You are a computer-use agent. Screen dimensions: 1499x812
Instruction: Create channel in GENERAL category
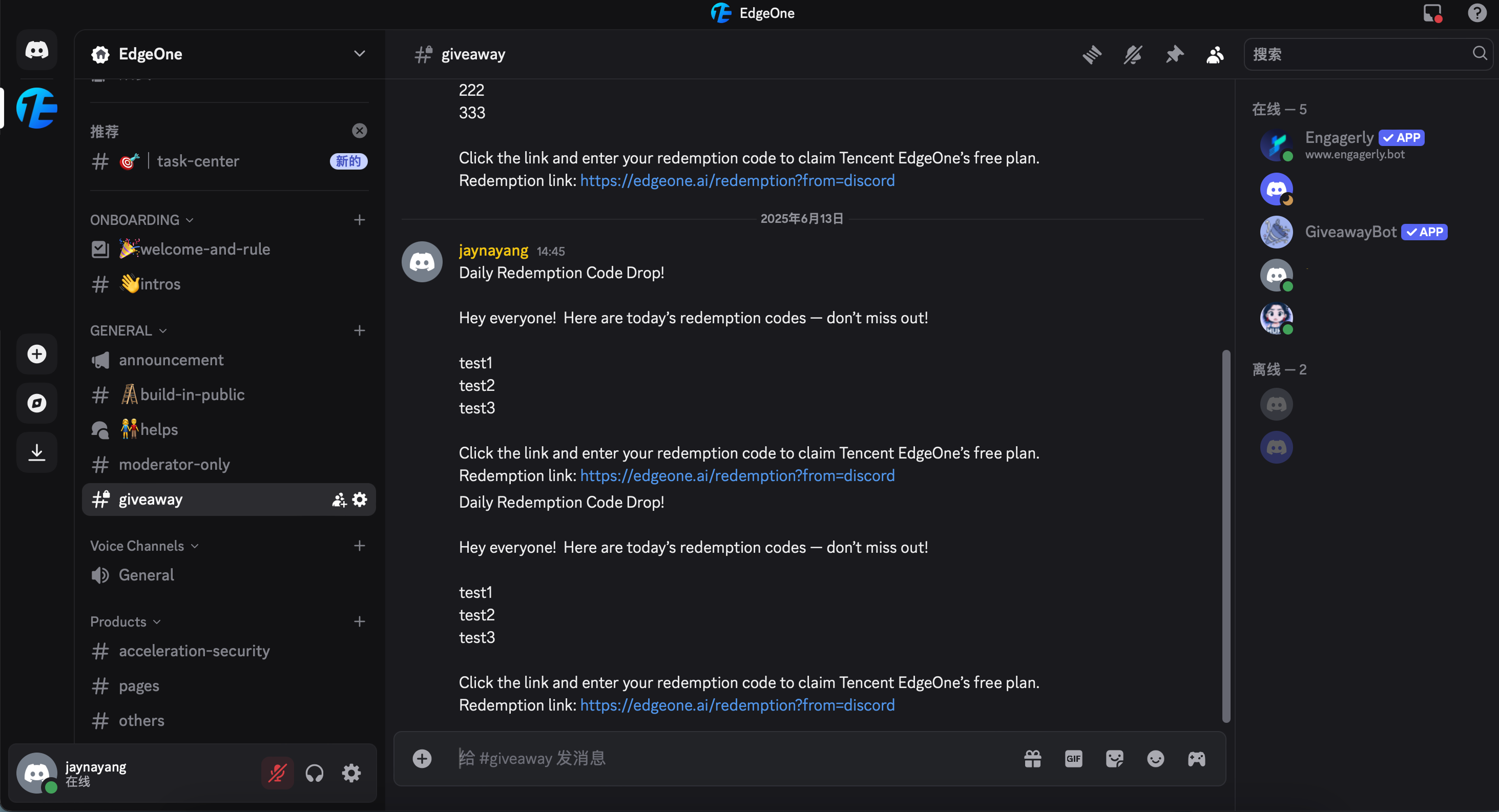(360, 330)
